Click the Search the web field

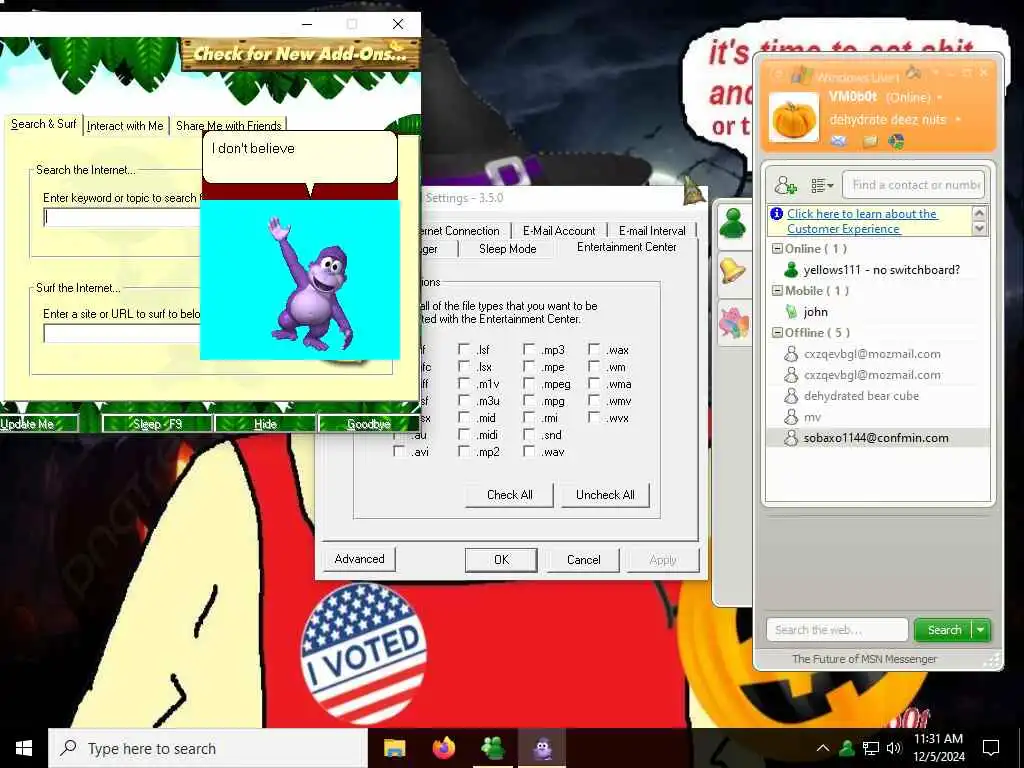(837, 630)
